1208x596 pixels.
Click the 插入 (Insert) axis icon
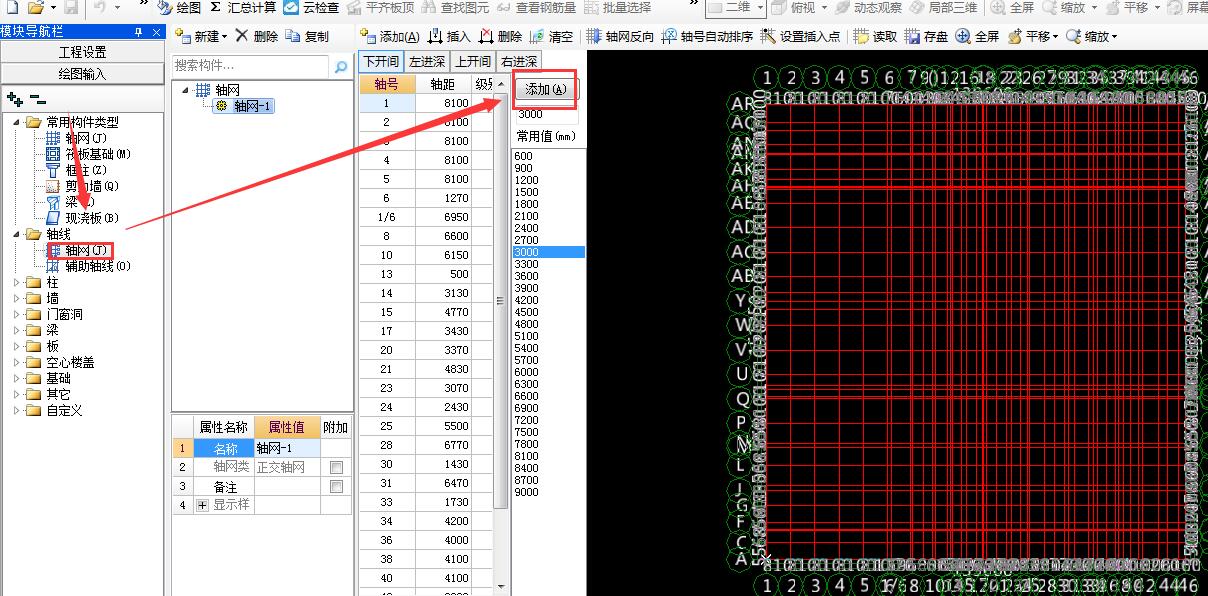pyautogui.click(x=435, y=37)
